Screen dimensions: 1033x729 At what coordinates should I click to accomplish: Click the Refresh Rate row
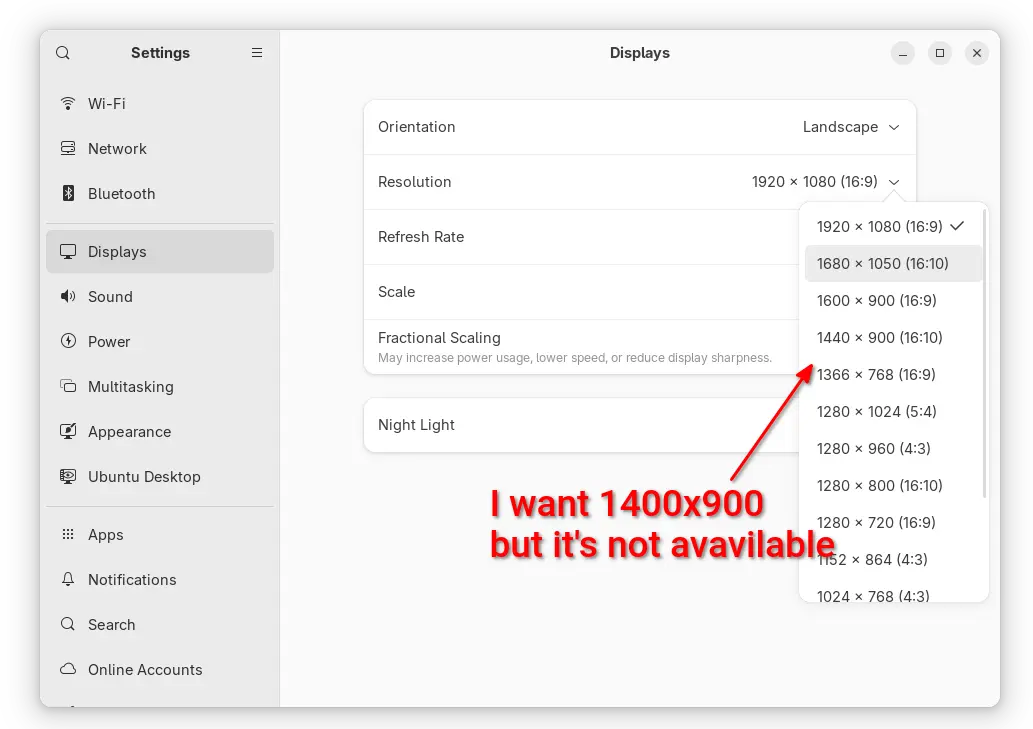tap(581, 237)
